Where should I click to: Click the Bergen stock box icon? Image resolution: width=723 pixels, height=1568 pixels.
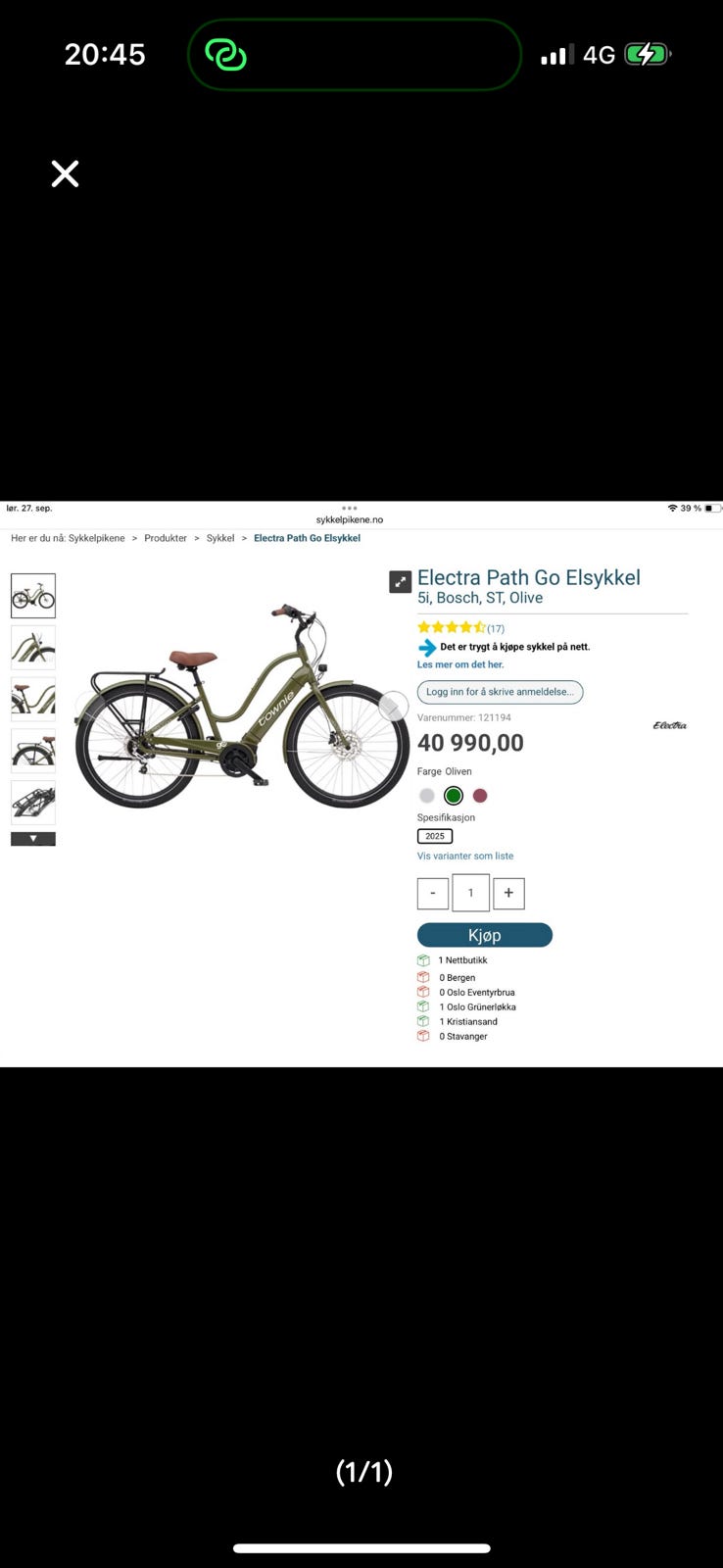pyautogui.click(x=423, y=977)
